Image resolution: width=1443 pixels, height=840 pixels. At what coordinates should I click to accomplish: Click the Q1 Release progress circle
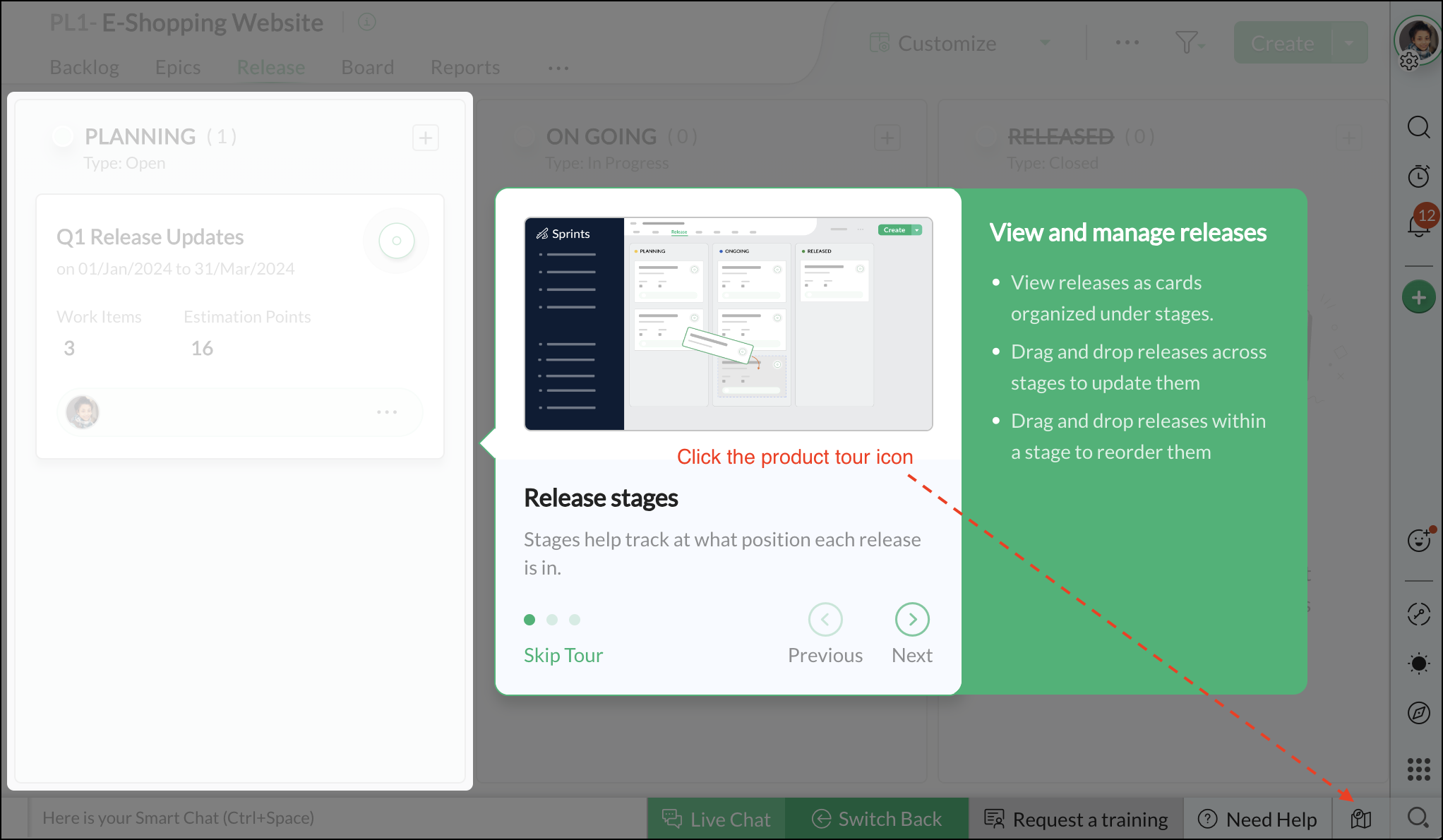(396, 241)
